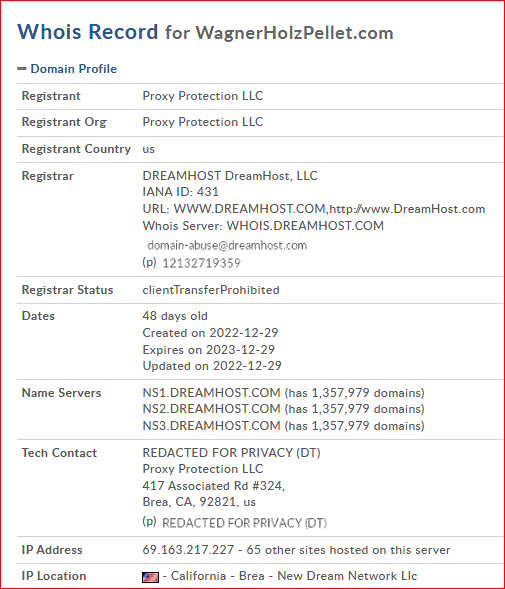This screenshot has height=589, width=505.
Task: Click the New Dream Network Llc location text
Action: pyautogui.click(x=347, y=576)
